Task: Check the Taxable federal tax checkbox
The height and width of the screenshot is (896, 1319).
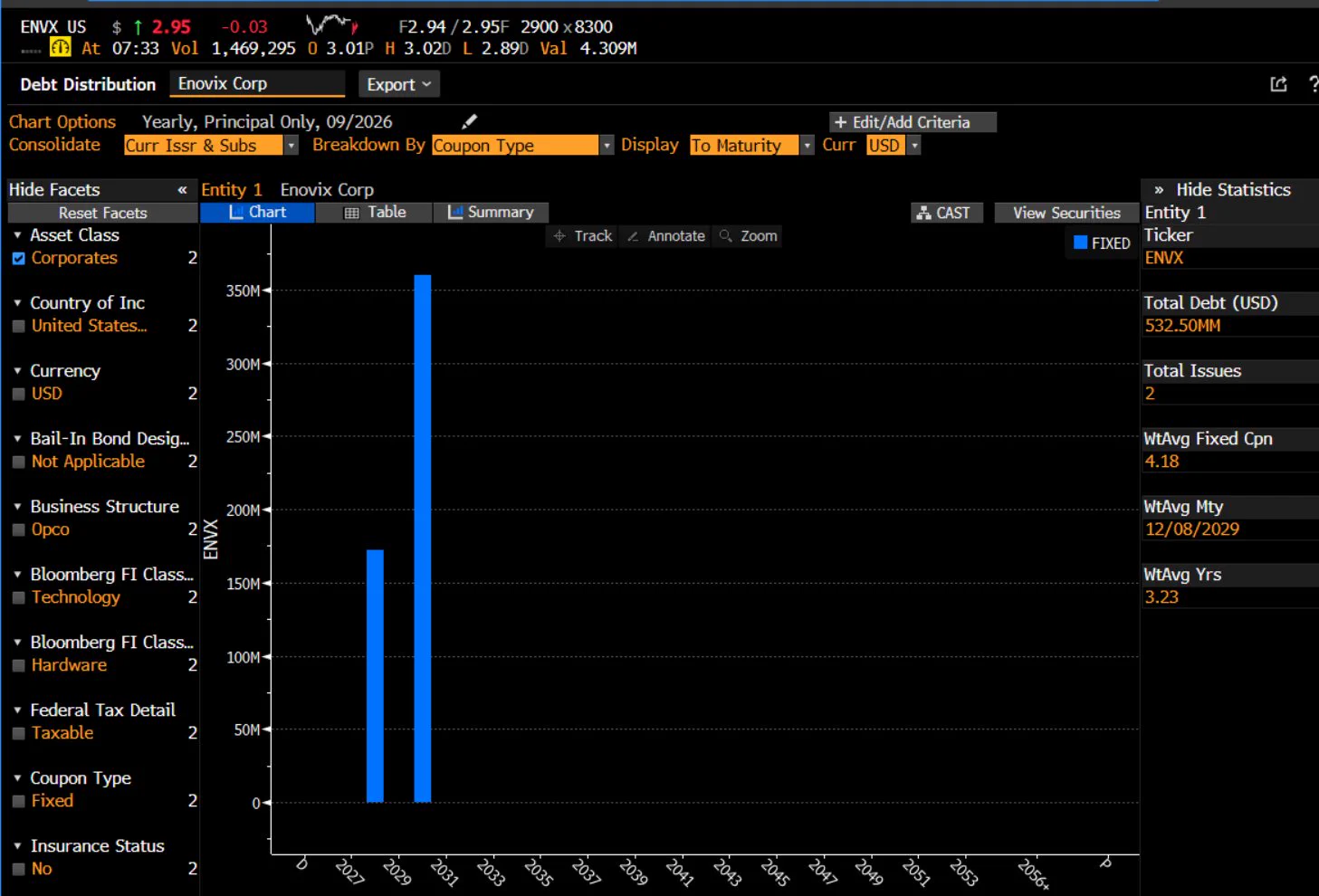Action: (18, 733)
